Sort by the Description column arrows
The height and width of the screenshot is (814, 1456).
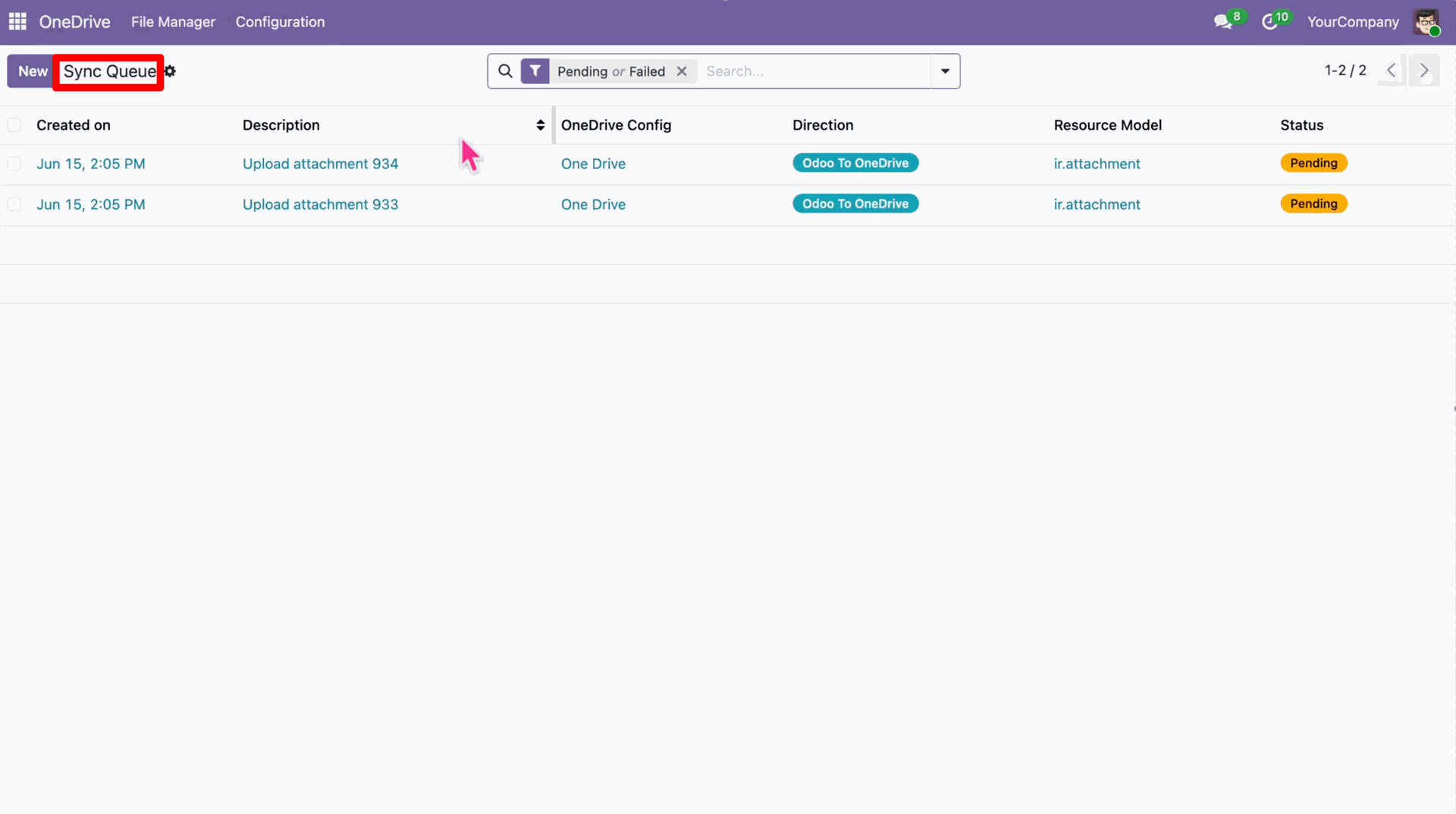tap(540, 125)
